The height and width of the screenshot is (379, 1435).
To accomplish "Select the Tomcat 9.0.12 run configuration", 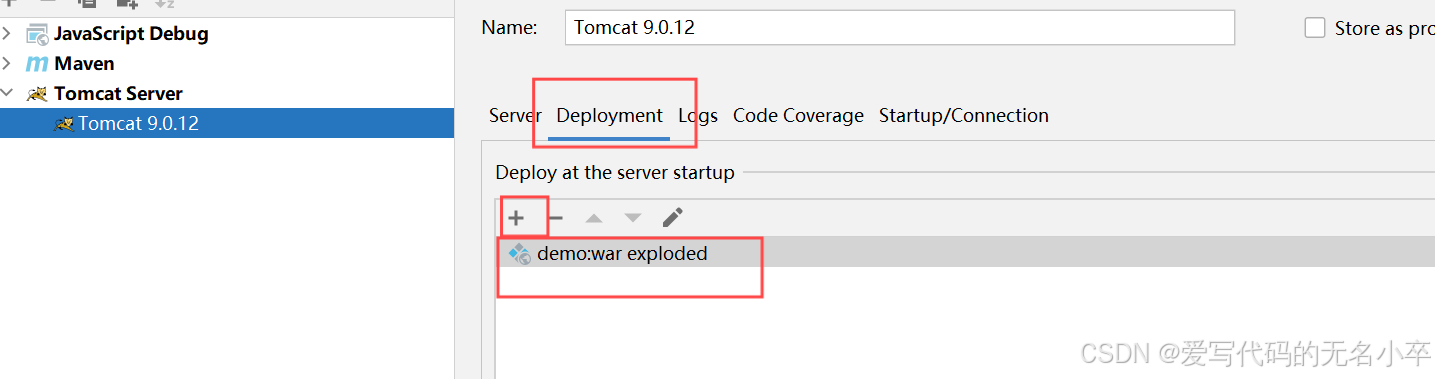I will pos(227,124).
